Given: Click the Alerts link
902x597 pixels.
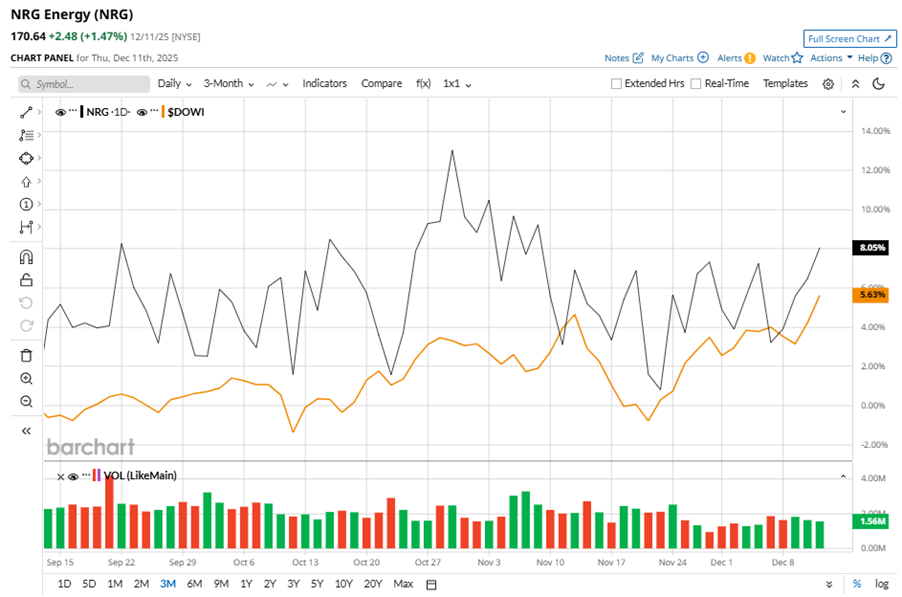Looking at the screenshot, I should (729, 58).
